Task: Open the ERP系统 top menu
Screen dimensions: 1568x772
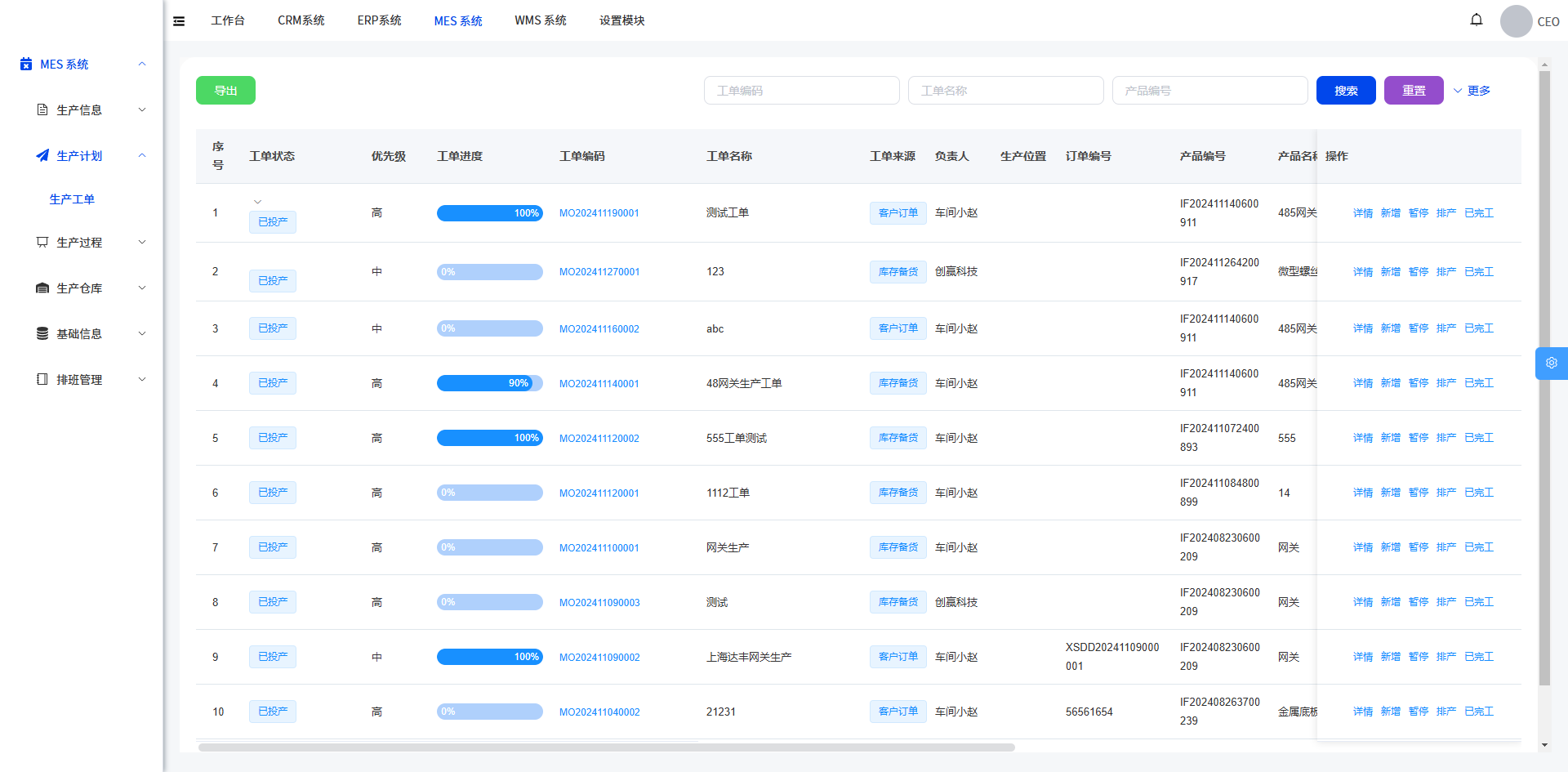Action: [x=379, y=20]
